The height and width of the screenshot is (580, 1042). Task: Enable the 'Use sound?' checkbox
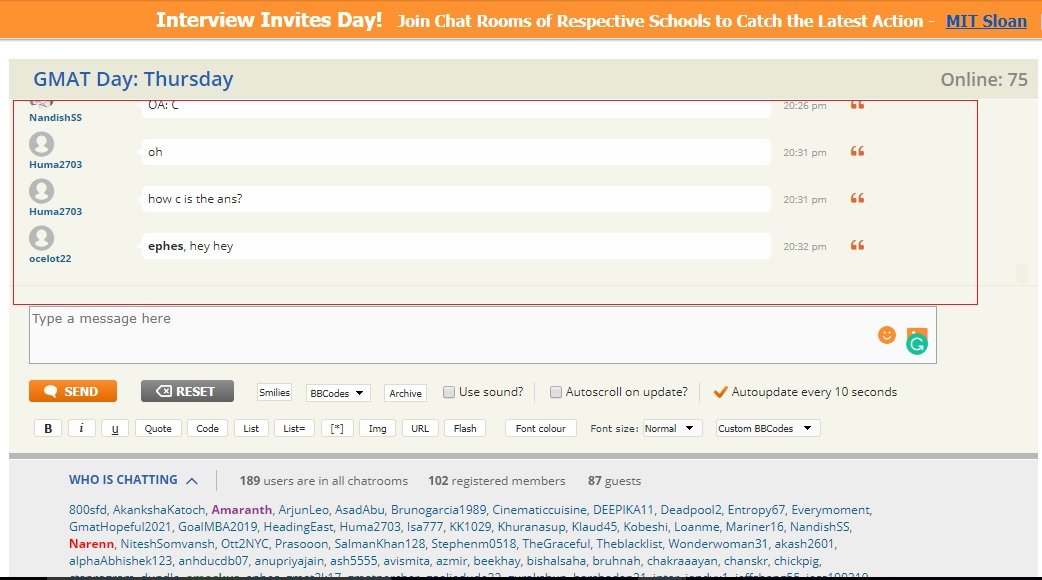(449, 392)
